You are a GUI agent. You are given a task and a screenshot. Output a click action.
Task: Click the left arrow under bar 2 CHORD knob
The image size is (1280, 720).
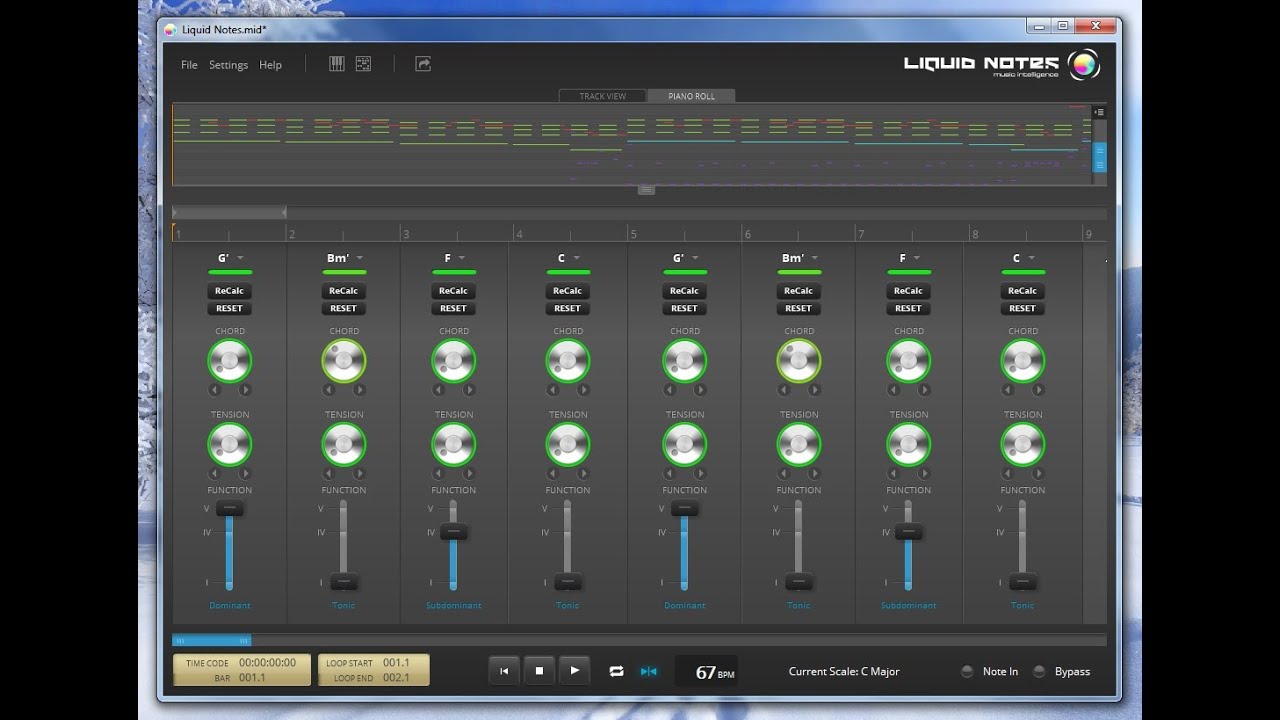(x=328, y=390)
